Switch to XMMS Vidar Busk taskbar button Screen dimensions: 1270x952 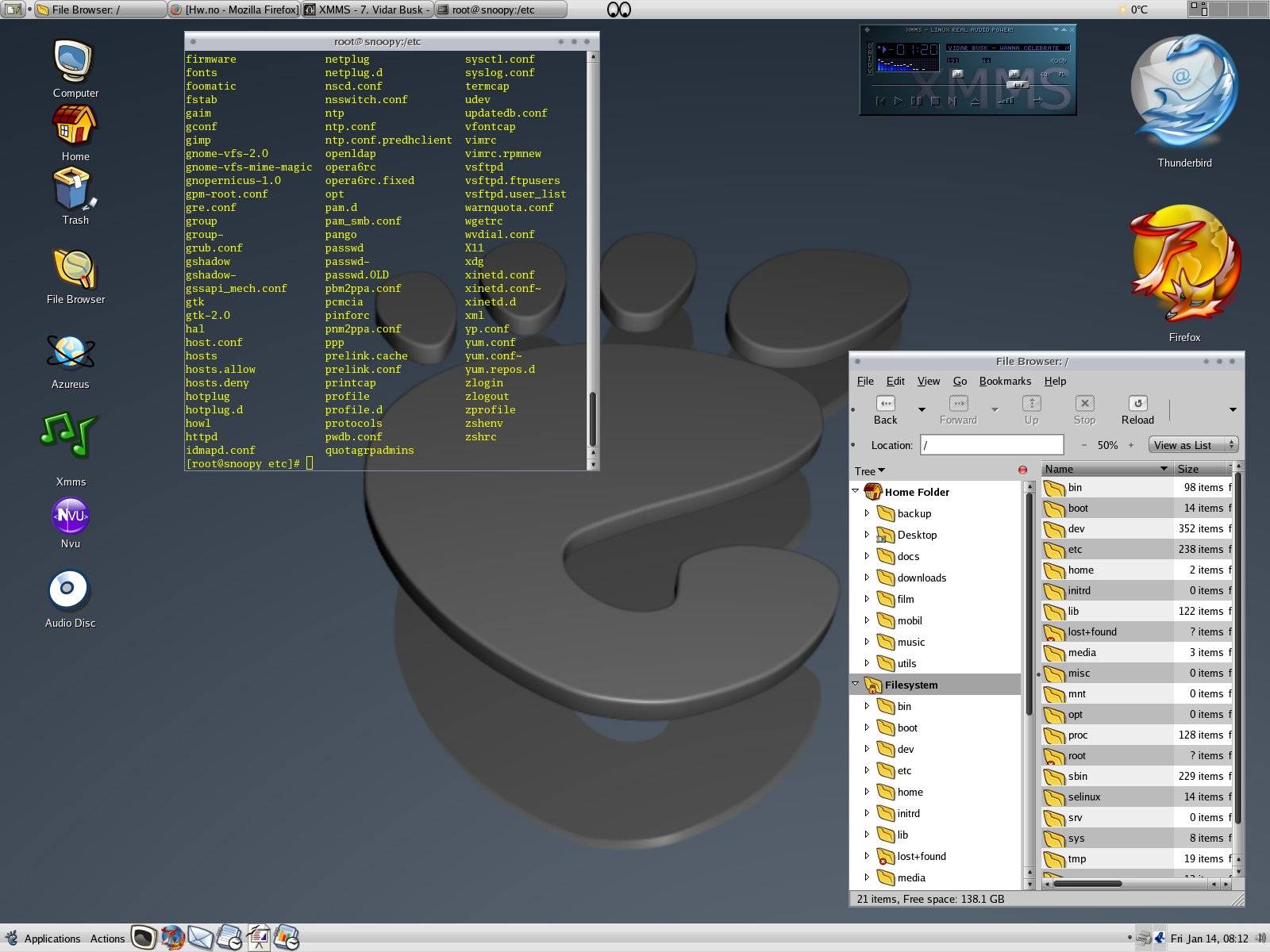pos(368,10)
